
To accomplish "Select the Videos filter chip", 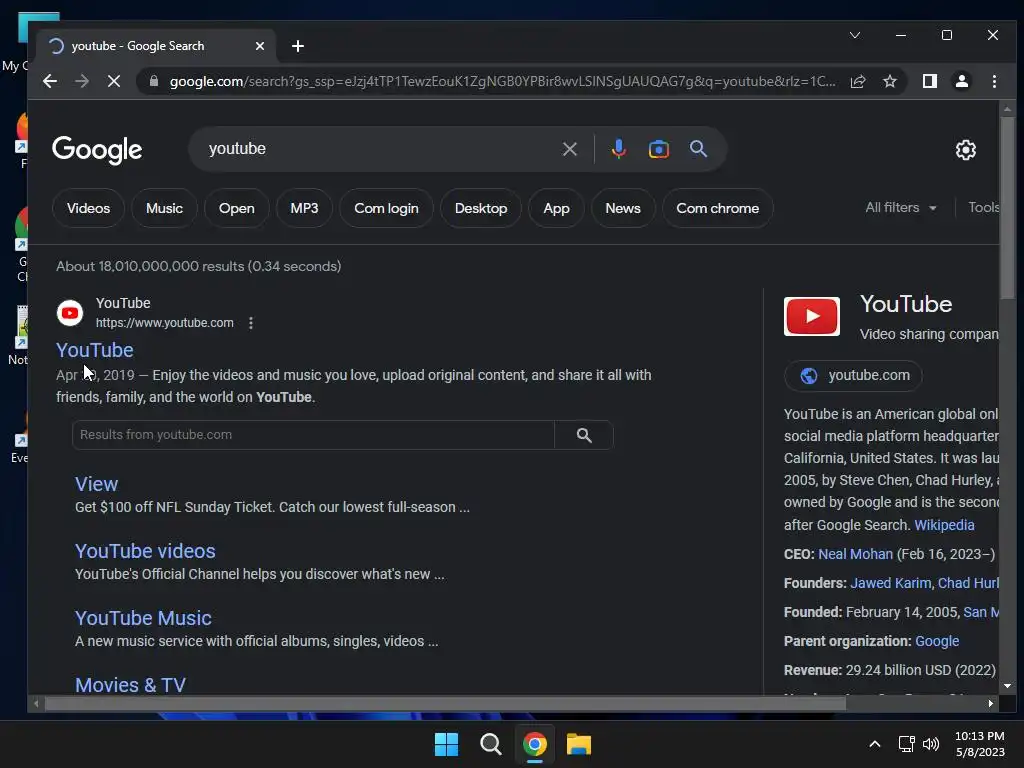I will pos(88,208).
